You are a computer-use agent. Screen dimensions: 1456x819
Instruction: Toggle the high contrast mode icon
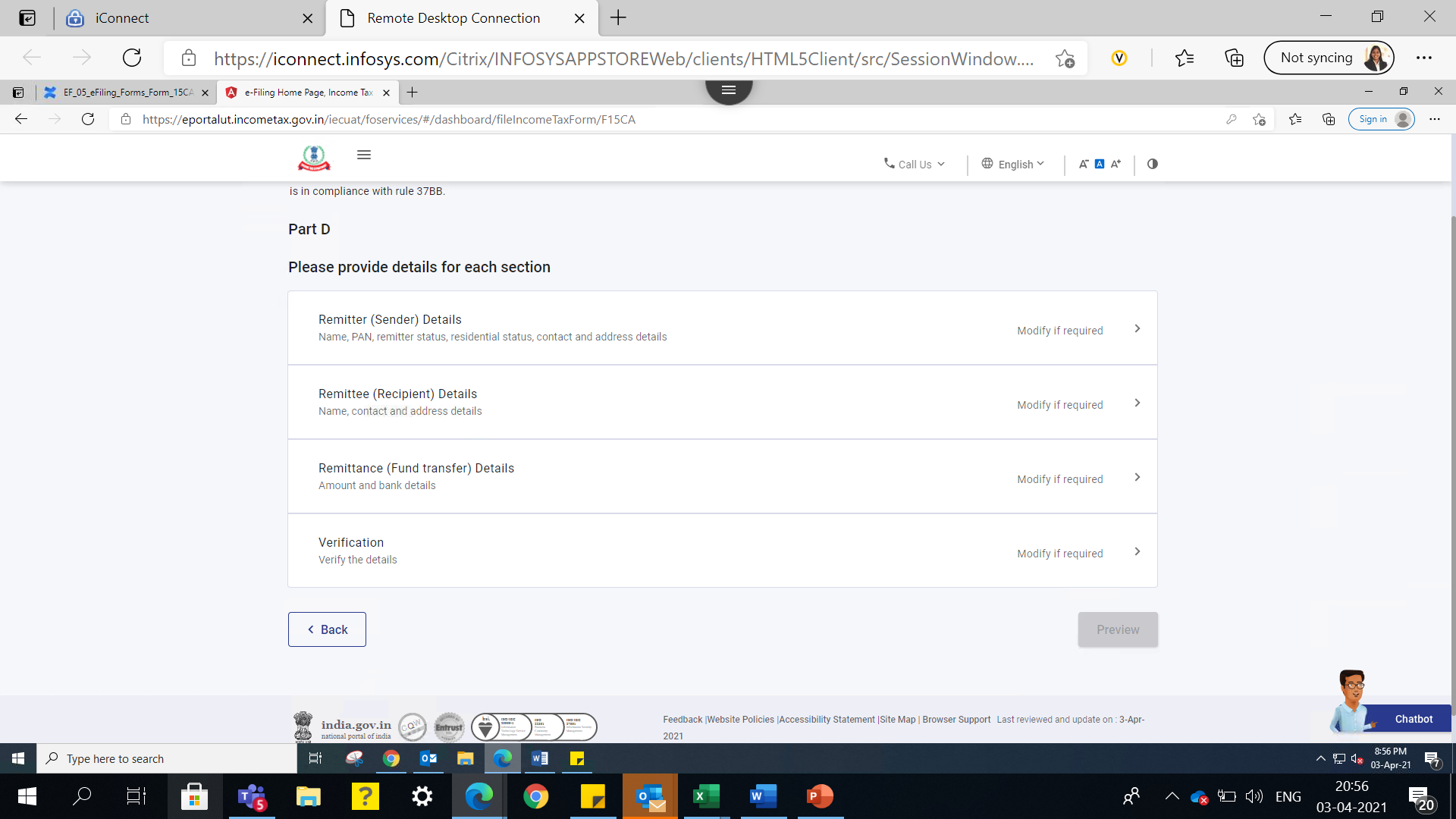coord(1153,164)
